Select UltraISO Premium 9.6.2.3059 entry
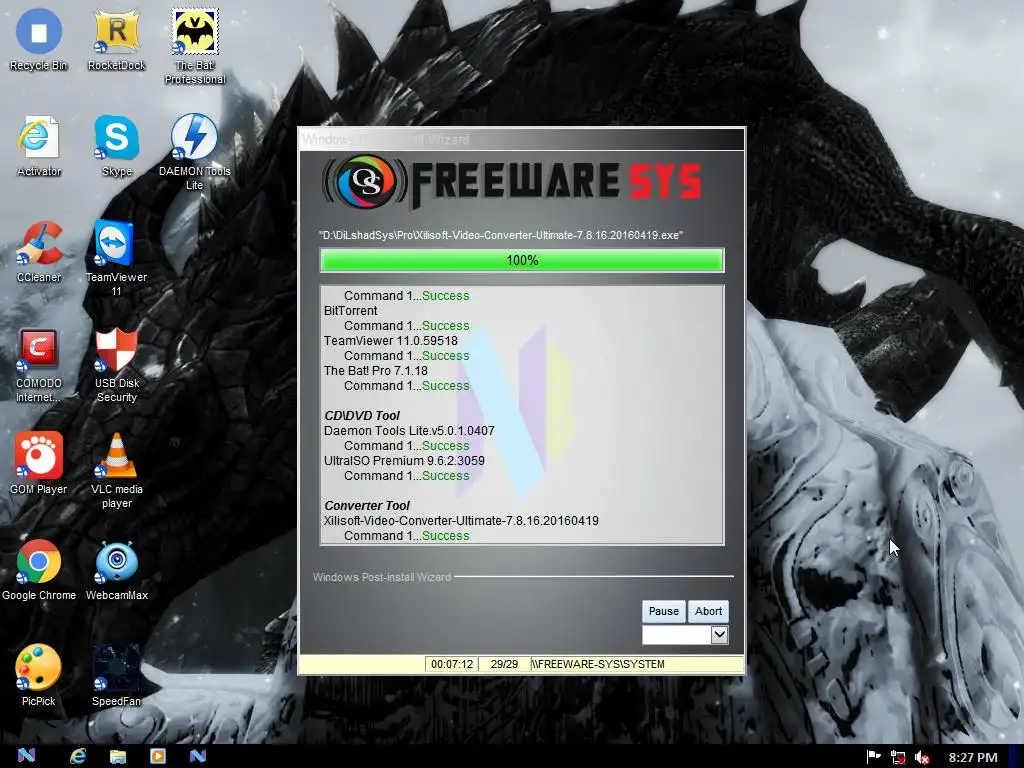1024x768 pixels. pyautogui.click(x=404, y=461)
